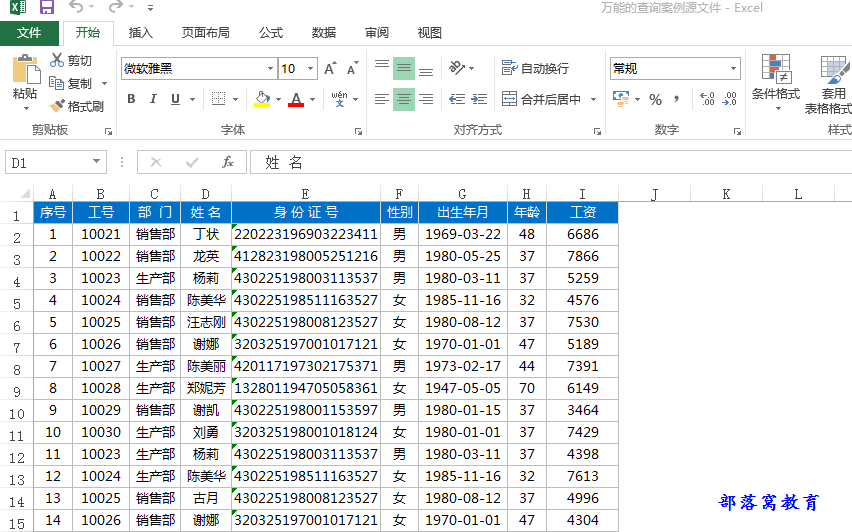Switch to 数据 Data tab

tap(323, 33)
